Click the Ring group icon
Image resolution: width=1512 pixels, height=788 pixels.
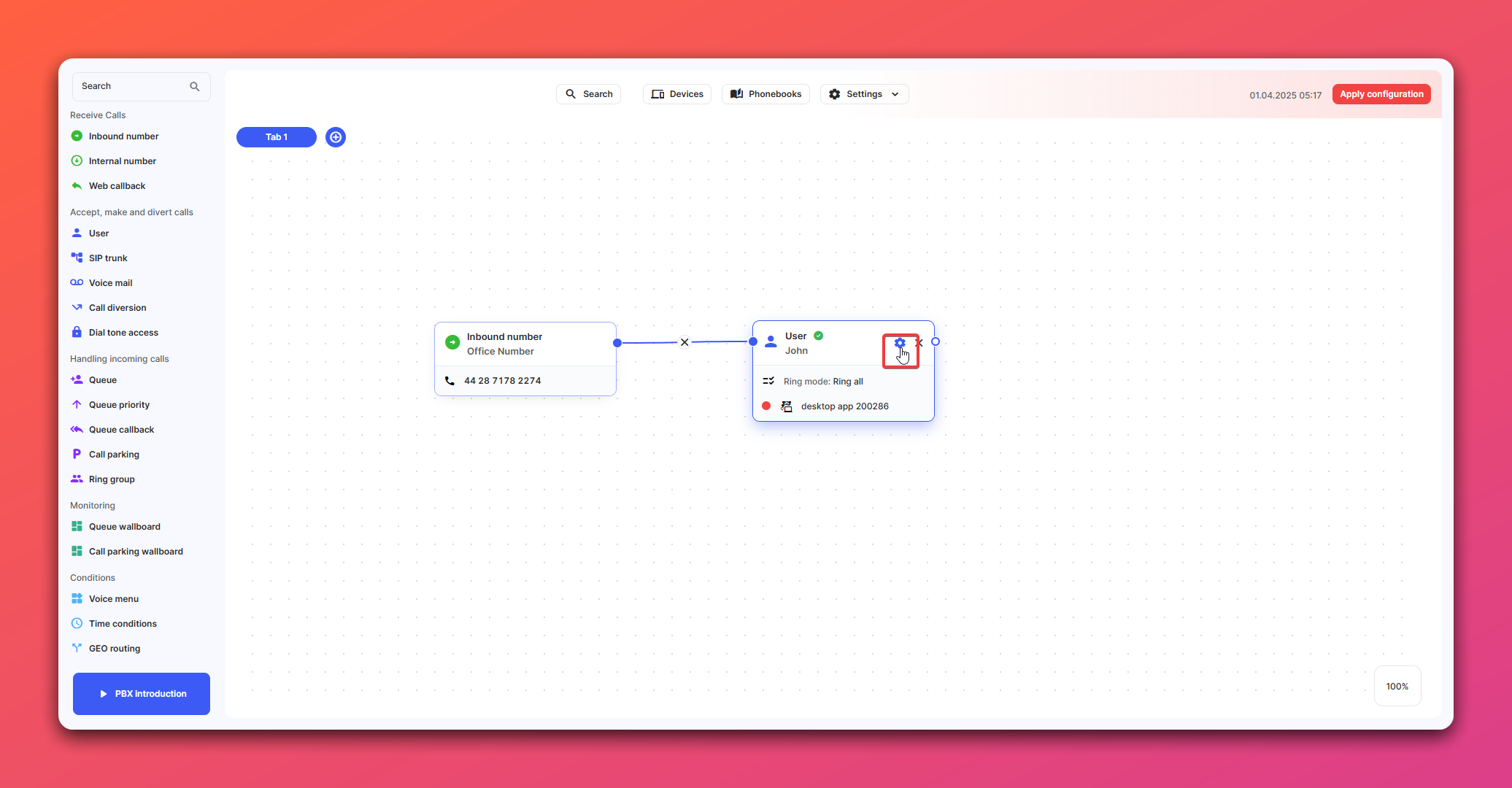tap(77, 479)
